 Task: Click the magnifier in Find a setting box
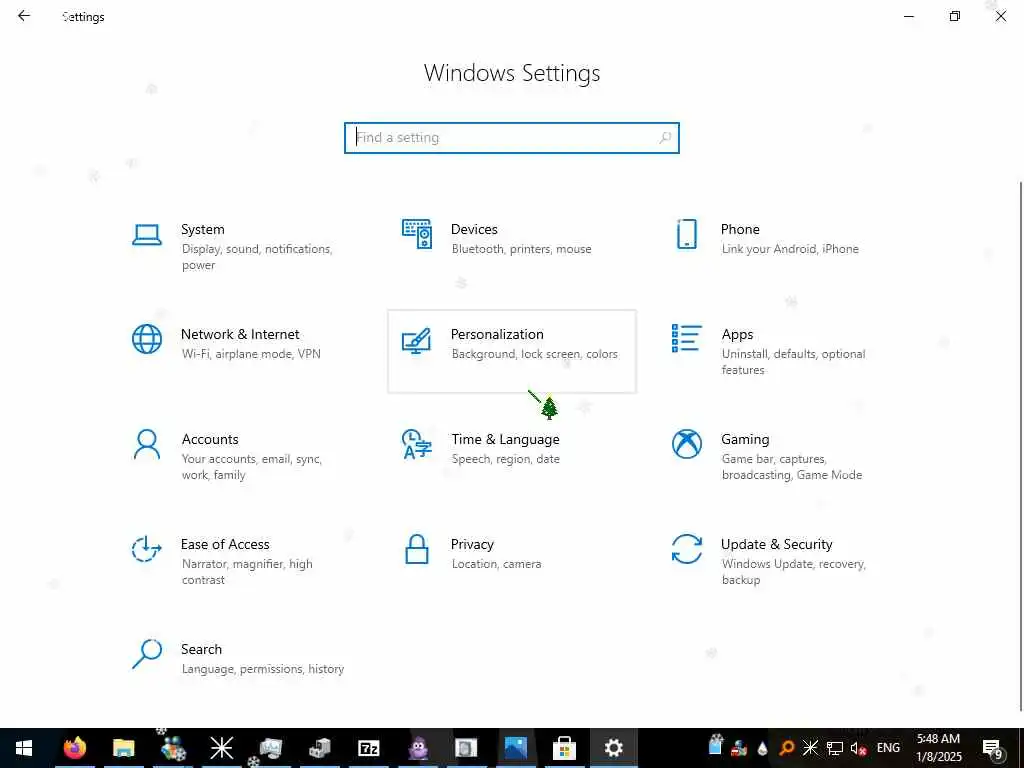[x=665, y=138]
